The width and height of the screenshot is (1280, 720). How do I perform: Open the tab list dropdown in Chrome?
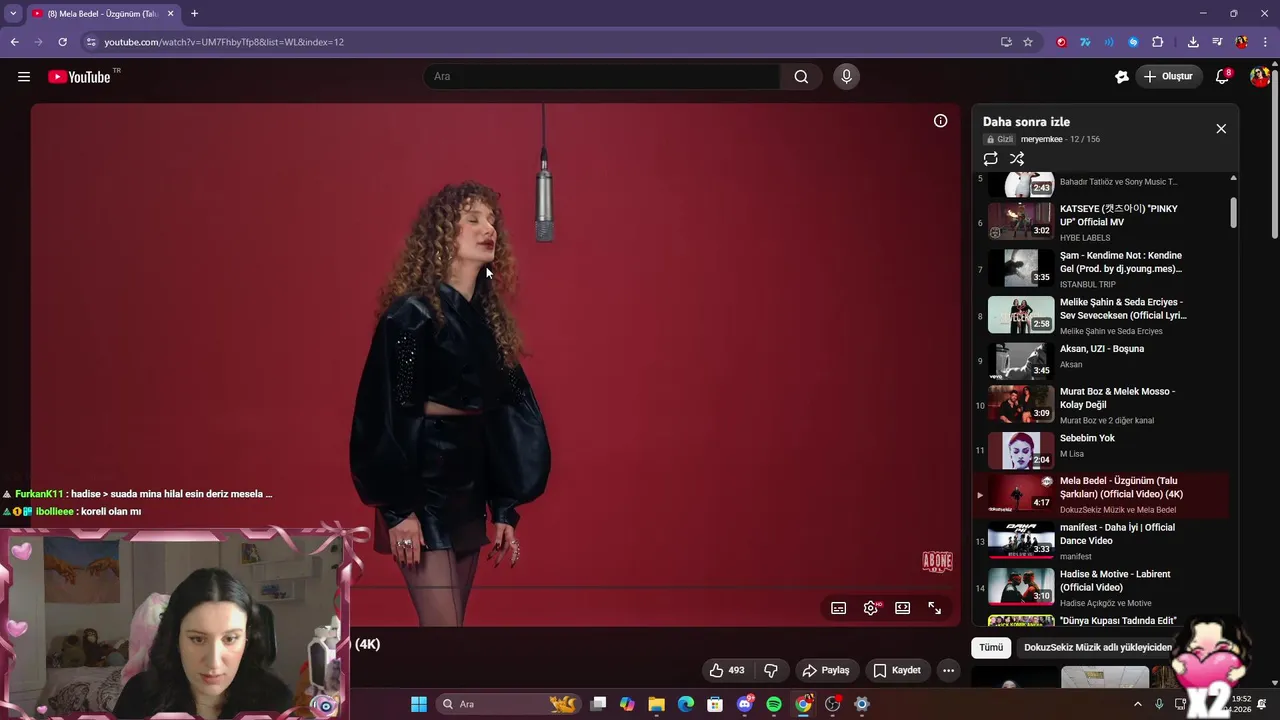click(13, 13)
